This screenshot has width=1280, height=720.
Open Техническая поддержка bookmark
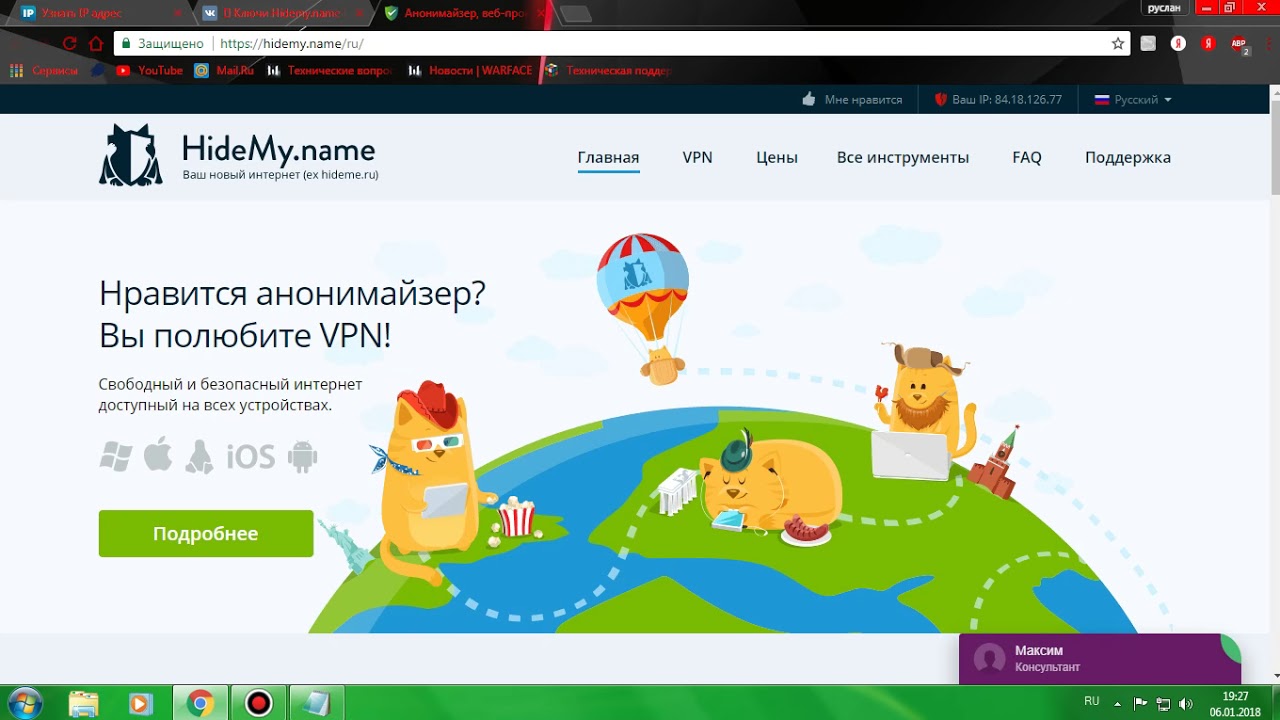point(607,71)
